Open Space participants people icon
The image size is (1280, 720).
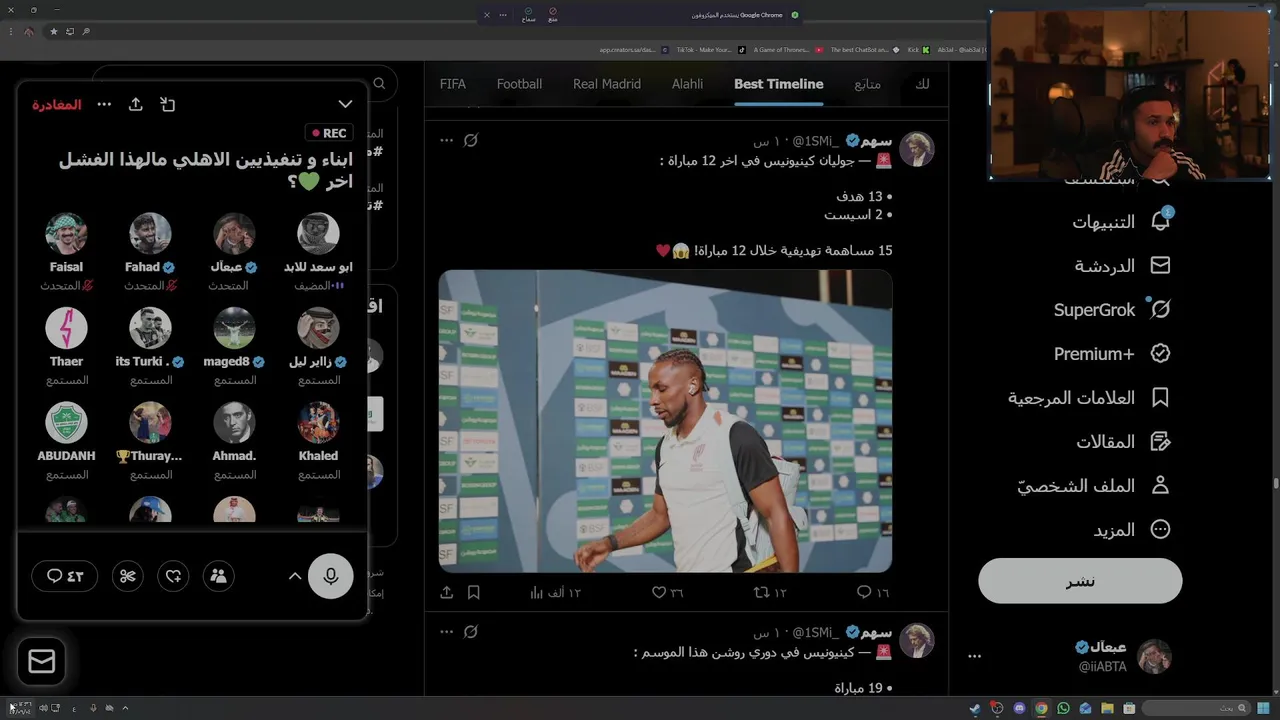[219, 576]
